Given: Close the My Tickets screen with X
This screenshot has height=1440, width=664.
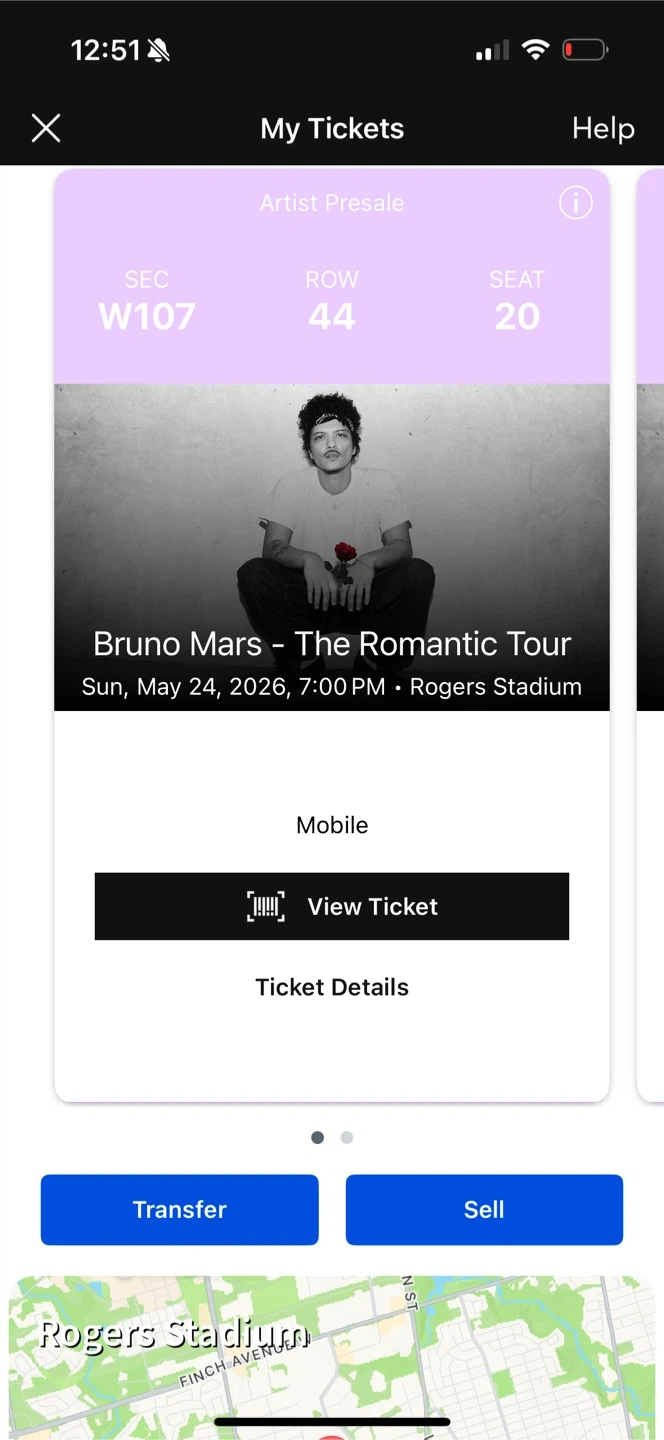Looking at the screenshot, I should point(46,128).
